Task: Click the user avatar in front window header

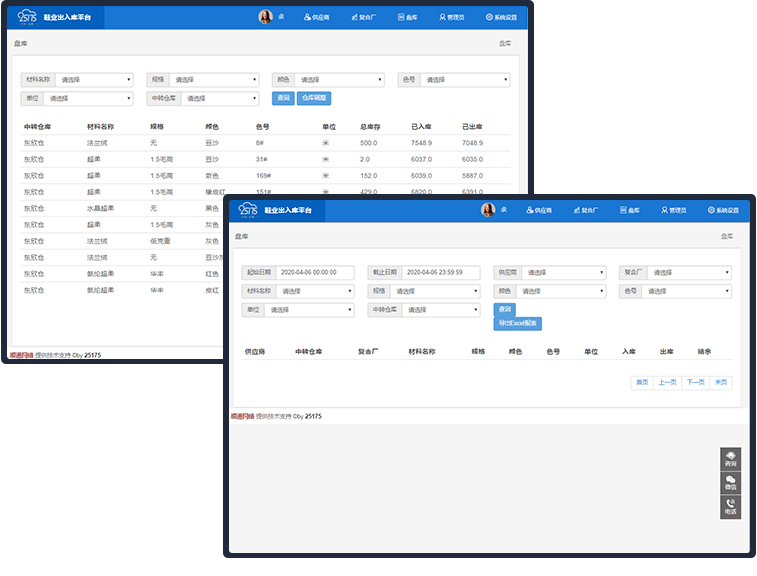Action: [x=488, y=210]
